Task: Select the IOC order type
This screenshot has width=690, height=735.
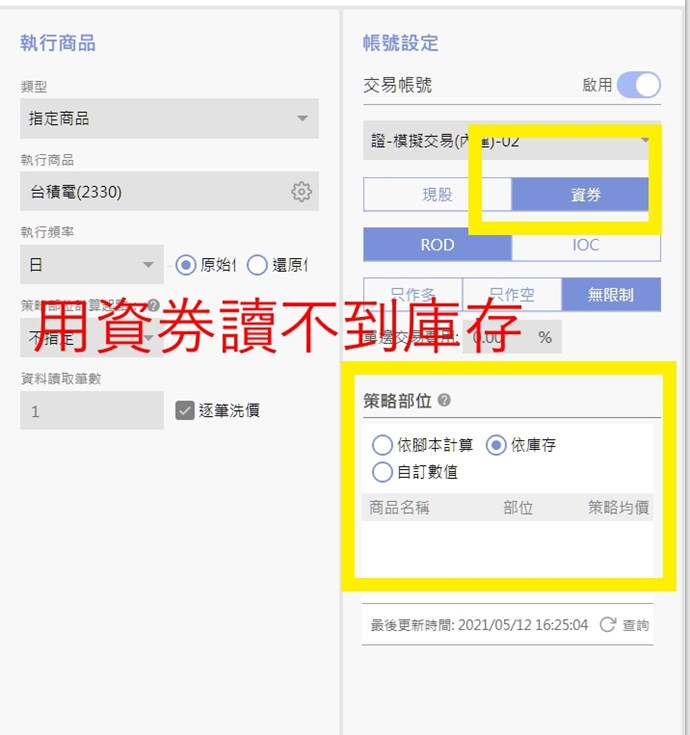Action: click(x=586, y=245)
